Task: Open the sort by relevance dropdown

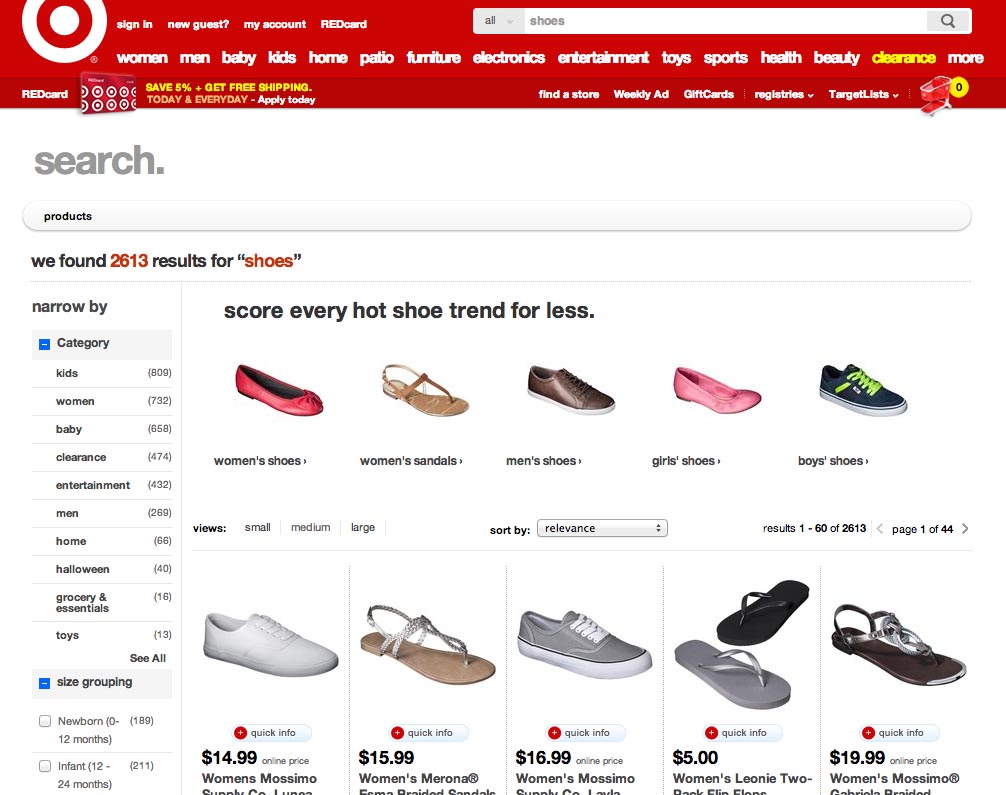Action: (x=602, y=527)
